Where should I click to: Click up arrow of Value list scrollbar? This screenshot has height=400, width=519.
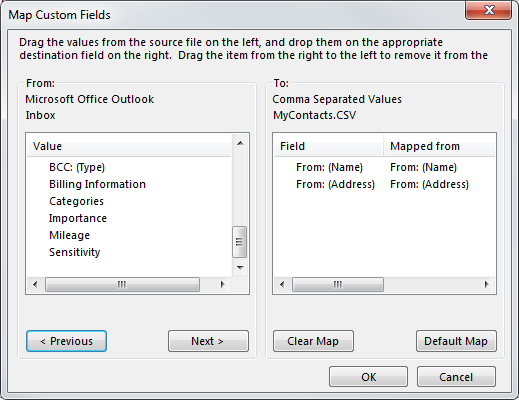tap(240, 143)
